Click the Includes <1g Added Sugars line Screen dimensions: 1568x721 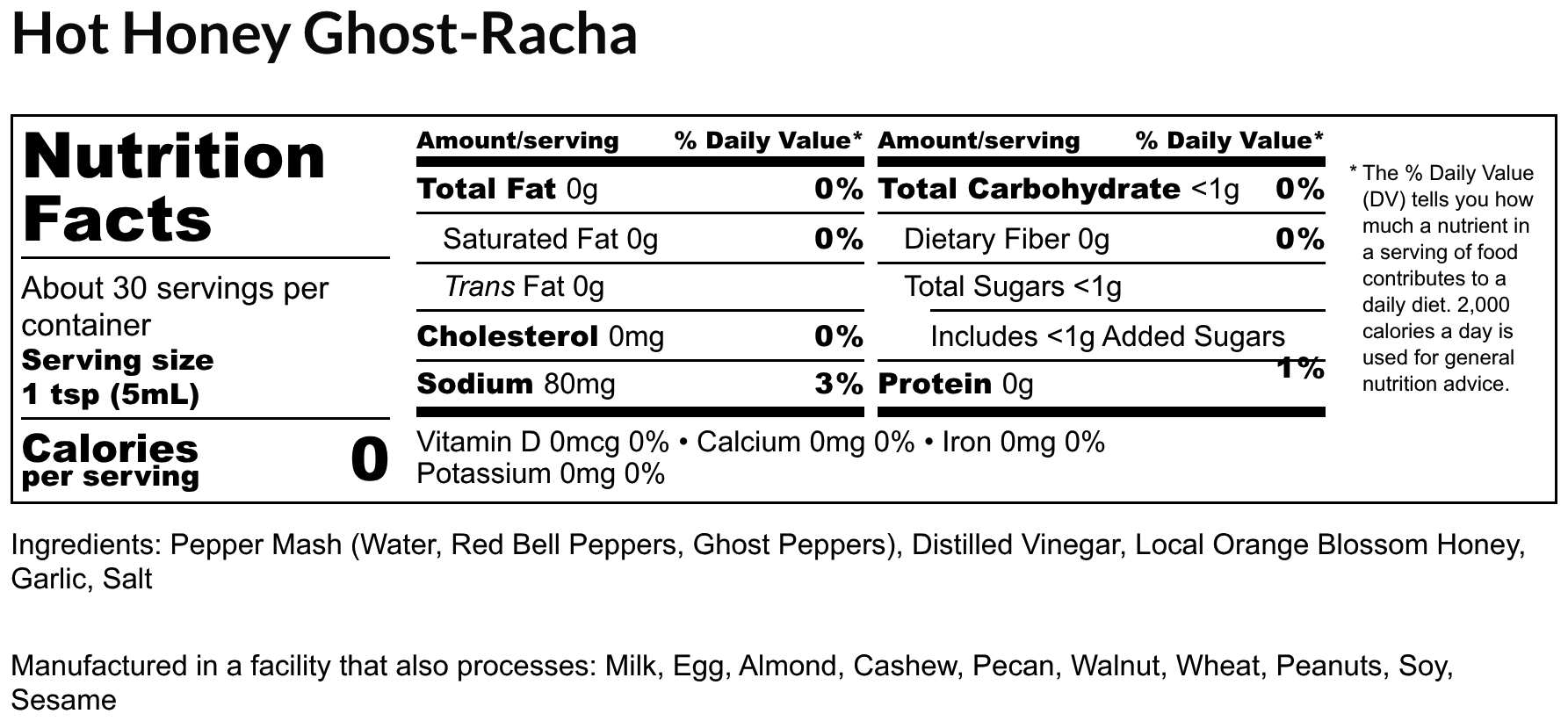click(1107, 336)
